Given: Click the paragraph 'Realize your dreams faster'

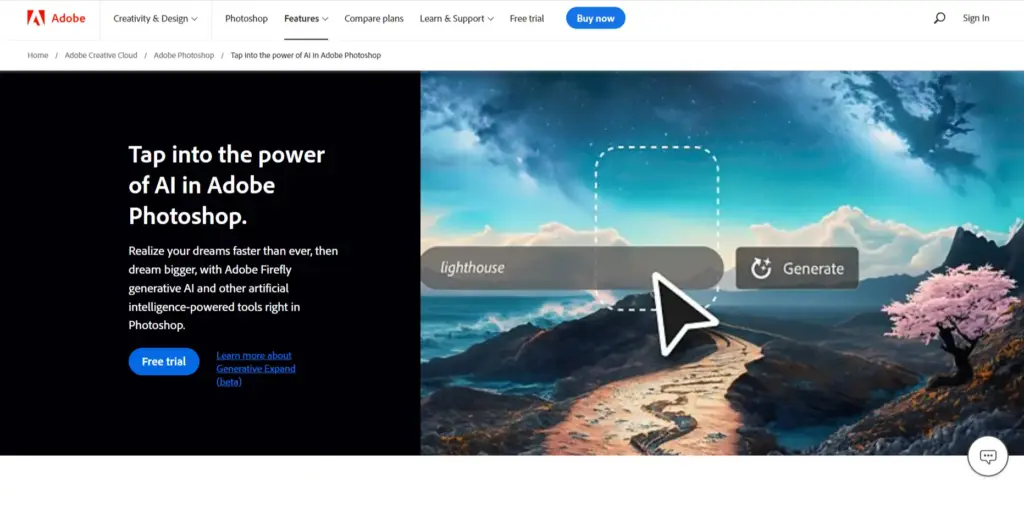Looking at the screenshot, I should tap(233, 287).
